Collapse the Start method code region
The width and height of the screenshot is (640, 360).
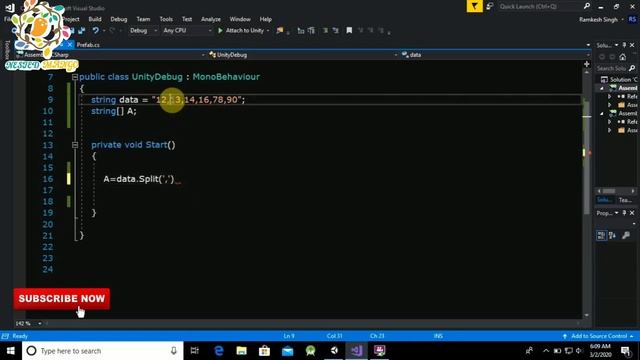point(75,145)
